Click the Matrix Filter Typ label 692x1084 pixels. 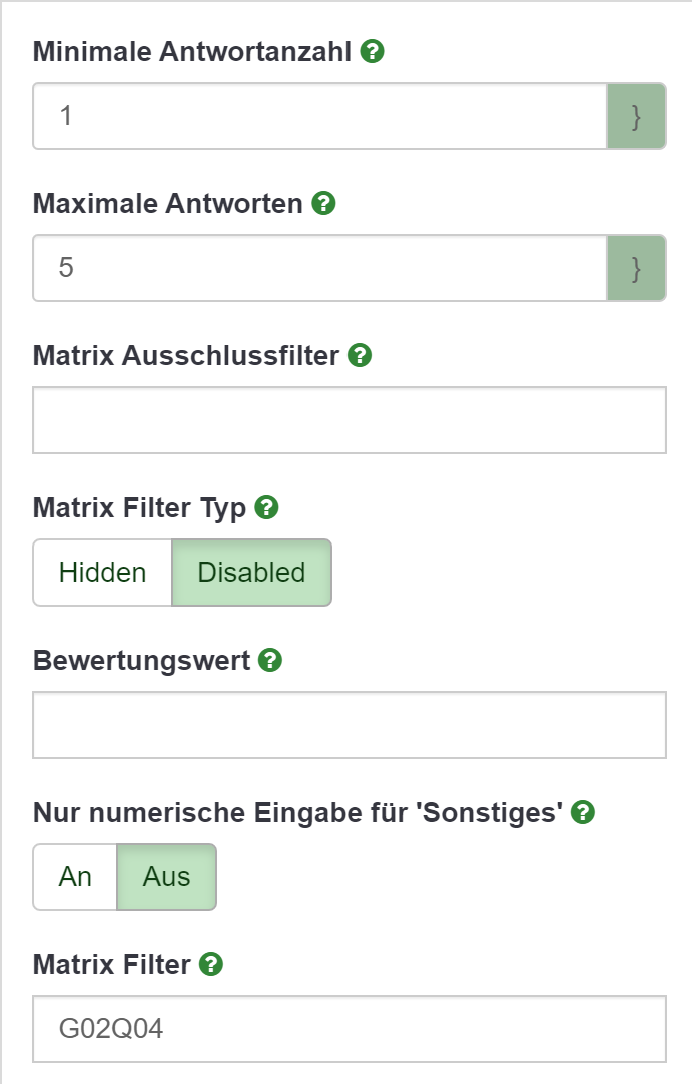139,508
